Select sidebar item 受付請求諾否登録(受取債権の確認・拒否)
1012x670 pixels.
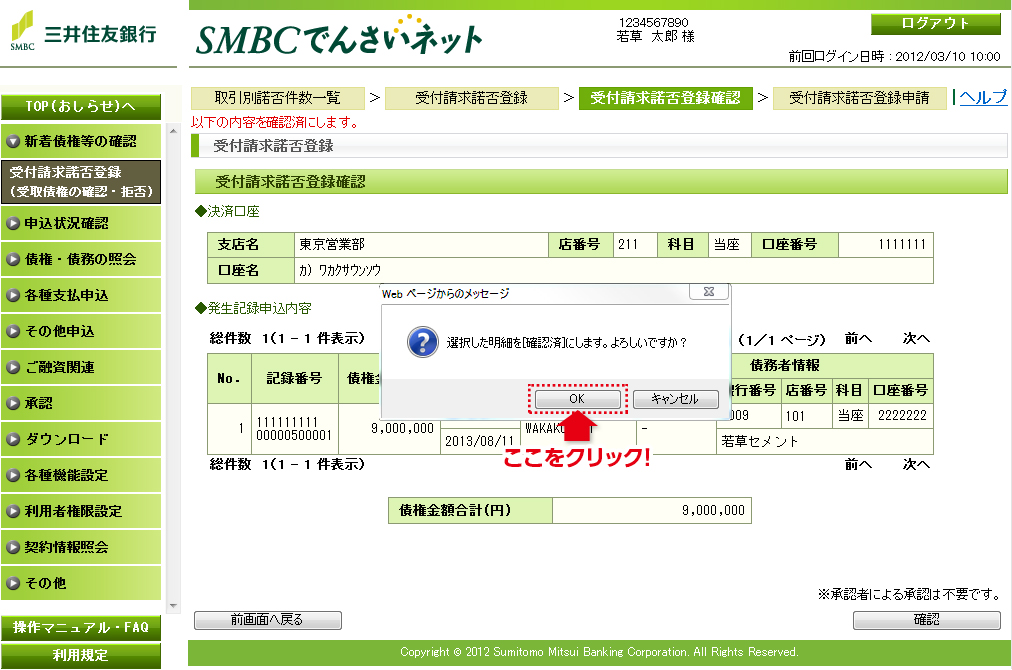[81, 182]
